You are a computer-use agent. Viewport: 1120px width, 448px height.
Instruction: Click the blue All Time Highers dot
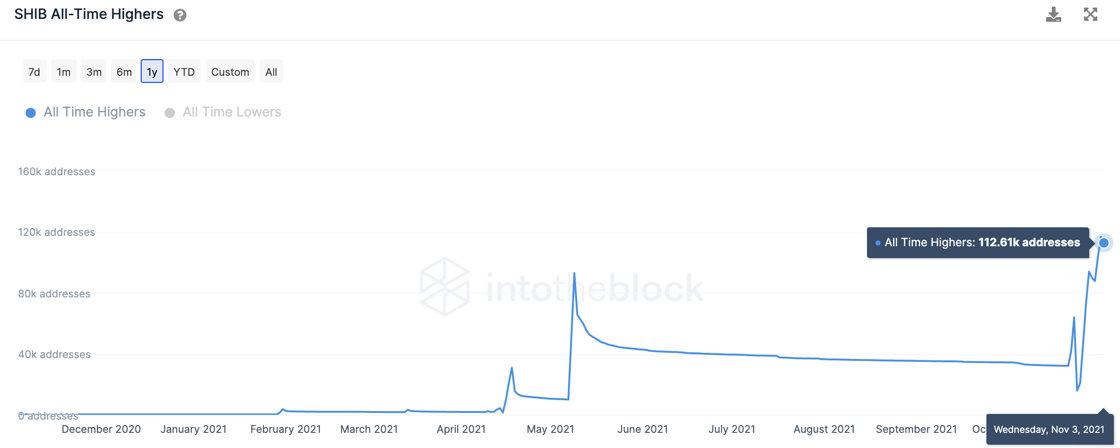click(31, 113)
